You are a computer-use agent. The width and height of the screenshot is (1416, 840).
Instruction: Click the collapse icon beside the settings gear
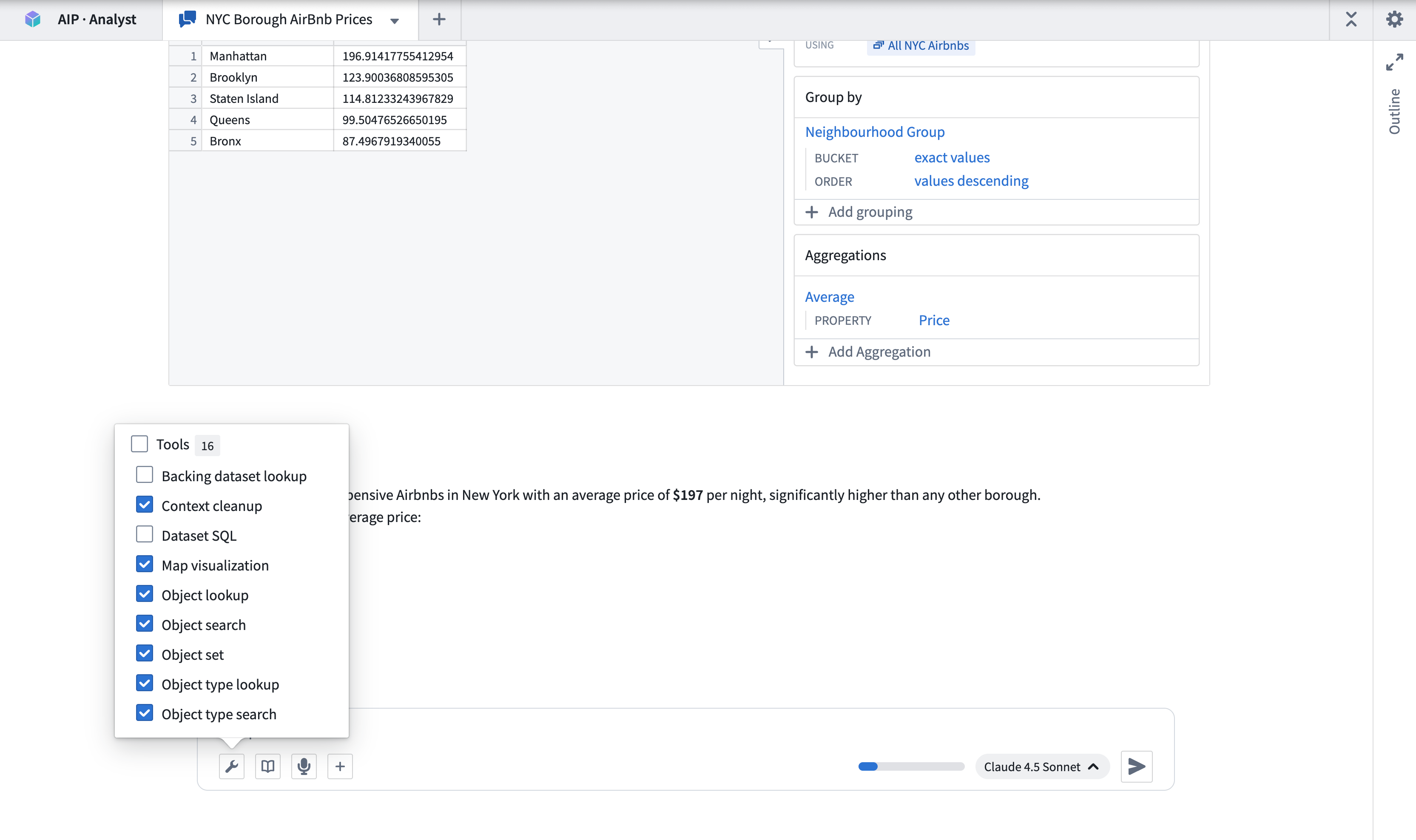tap(1351, 19)
